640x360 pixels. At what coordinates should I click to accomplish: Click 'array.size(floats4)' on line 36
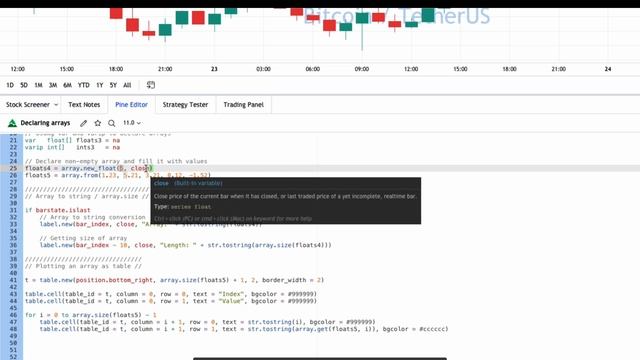coord(291,245)
